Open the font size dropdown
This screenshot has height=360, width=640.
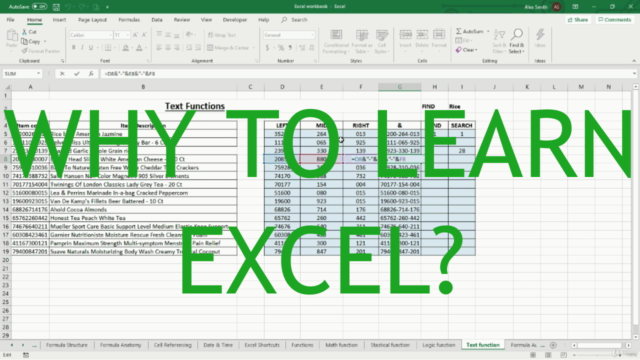[x=127, y=35]
